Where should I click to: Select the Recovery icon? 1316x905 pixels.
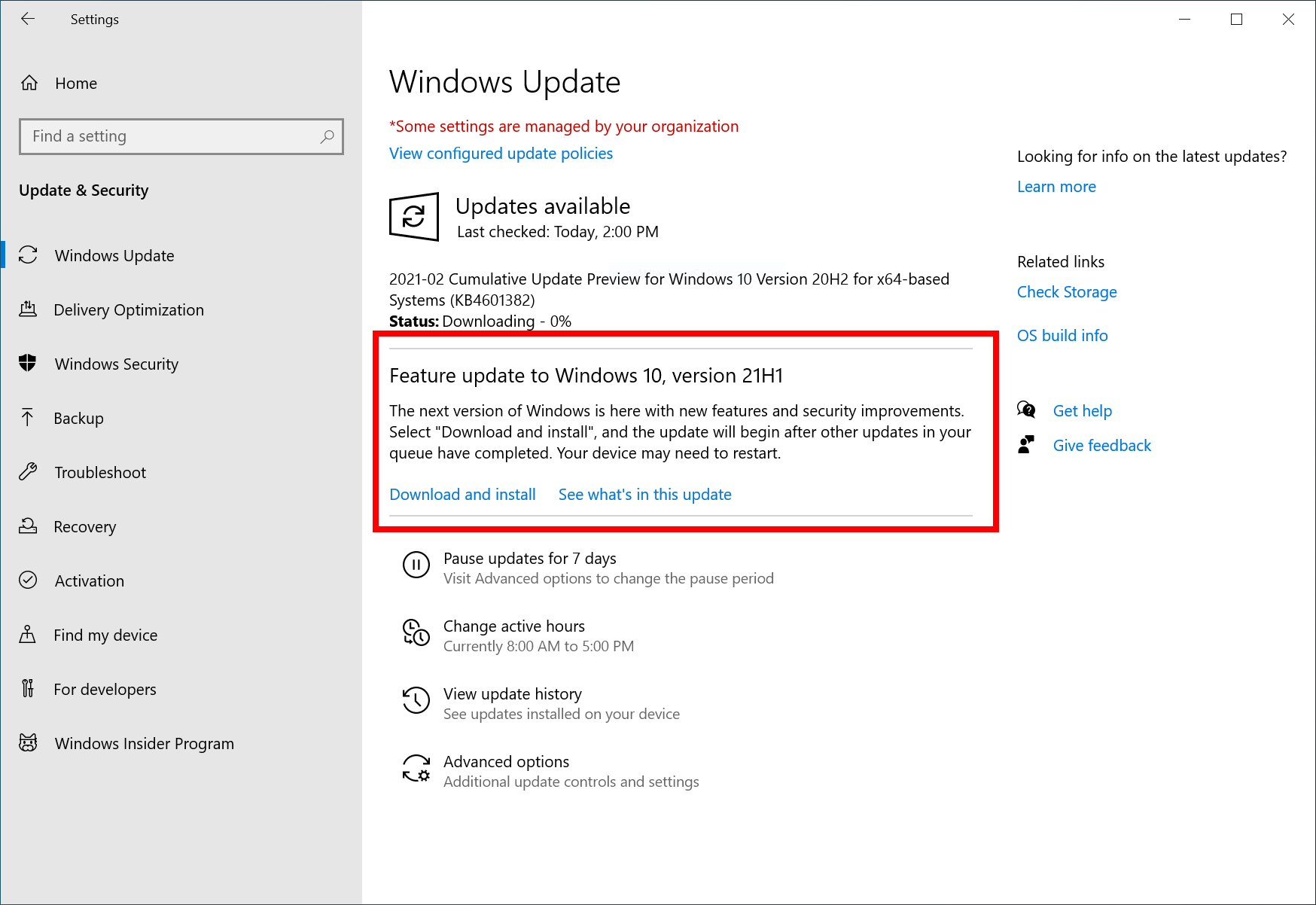[28, 526]
